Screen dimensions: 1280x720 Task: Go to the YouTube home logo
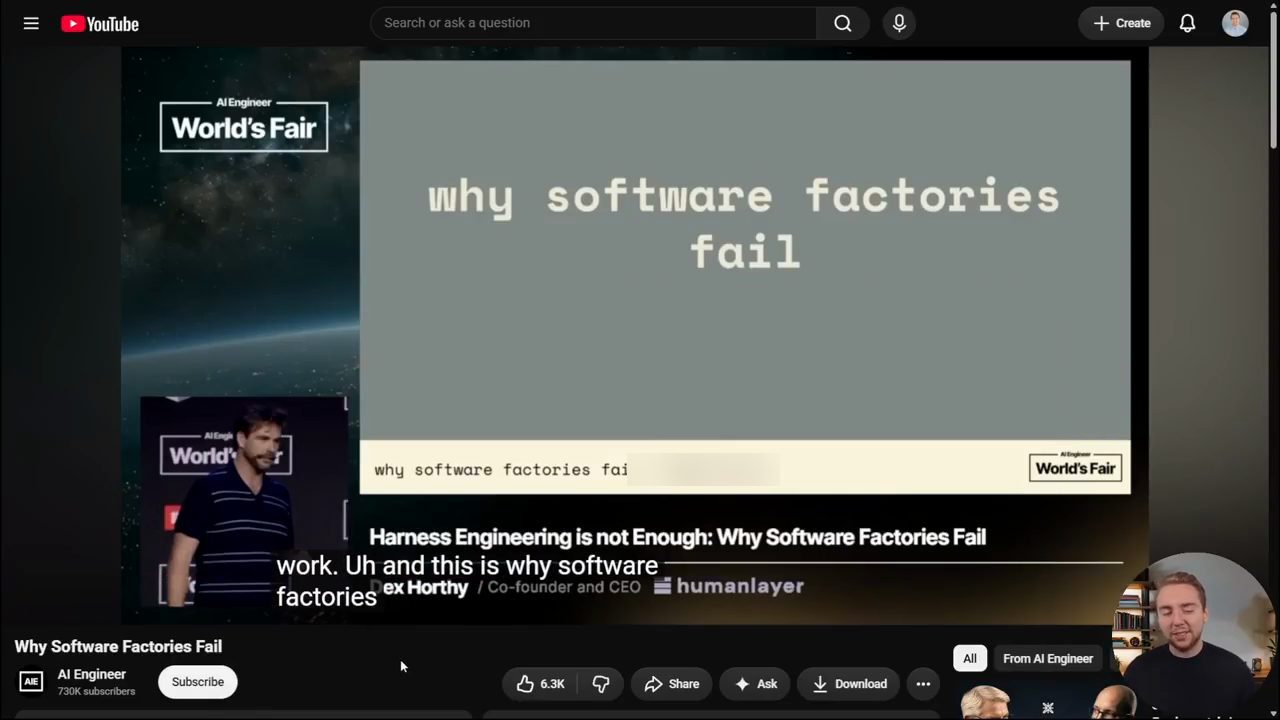(100, 24)
